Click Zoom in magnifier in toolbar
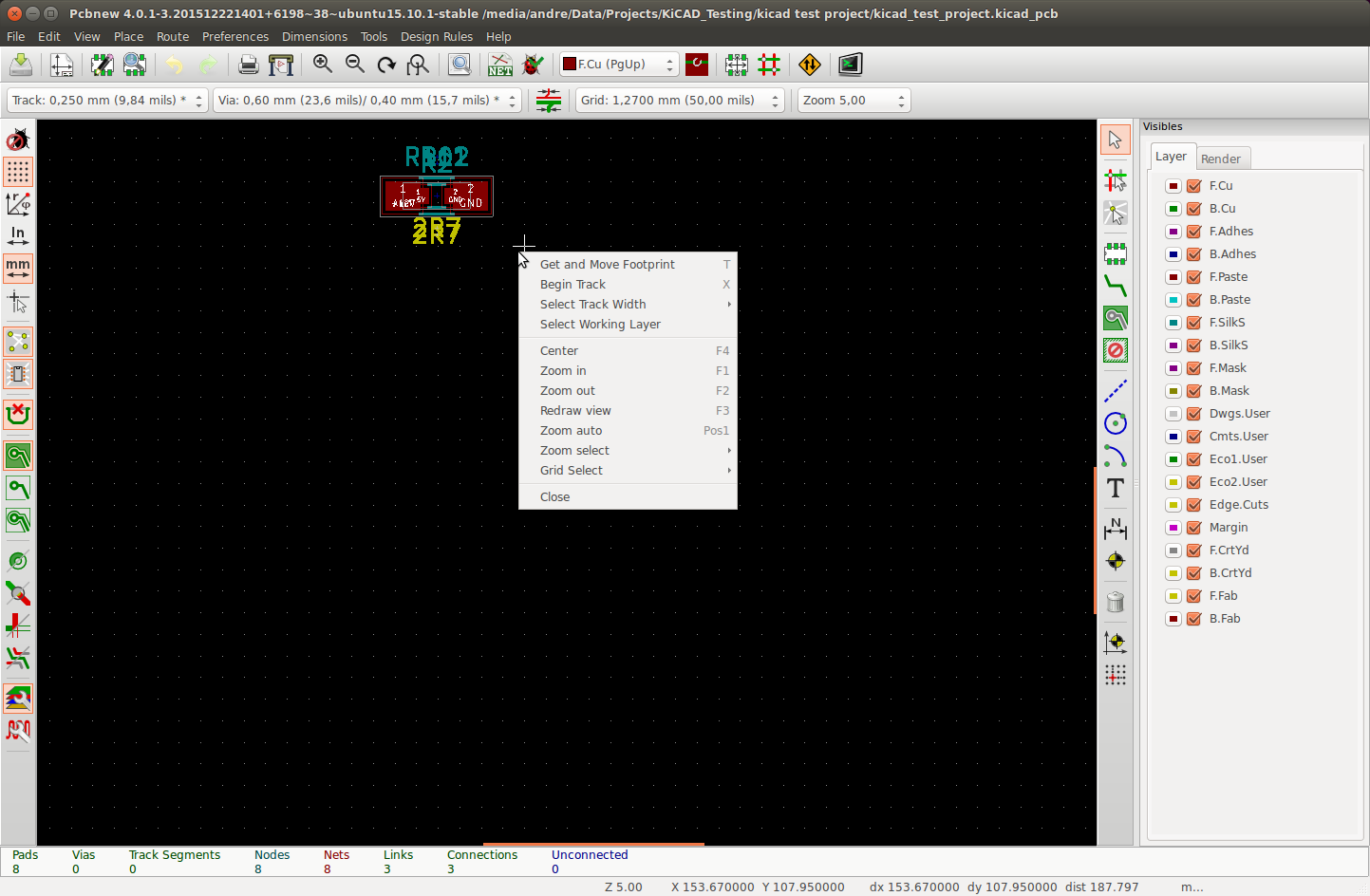 323,65
